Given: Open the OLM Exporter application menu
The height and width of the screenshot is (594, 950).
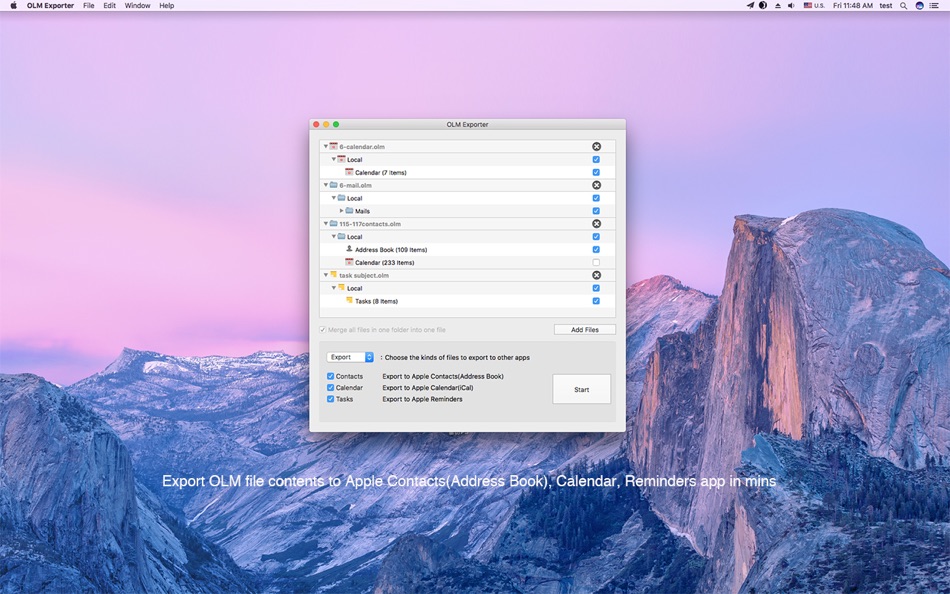Looking at the screenshot, I should click(x=50, y=5).
